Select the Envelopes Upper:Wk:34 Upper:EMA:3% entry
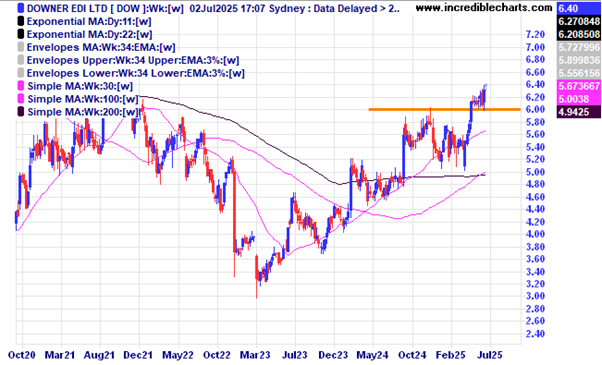Viewport: 602px width, 365px height. coord(133,60)
